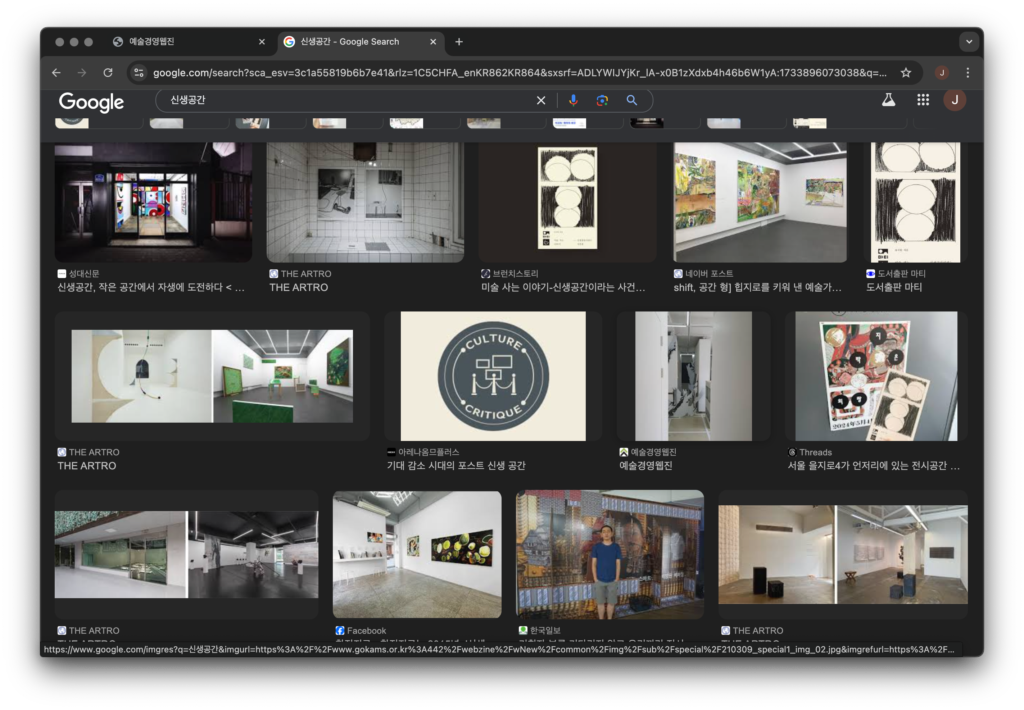Open Chrome three-dot menu
Screen dimensions: 1024x710
[967, 73]
